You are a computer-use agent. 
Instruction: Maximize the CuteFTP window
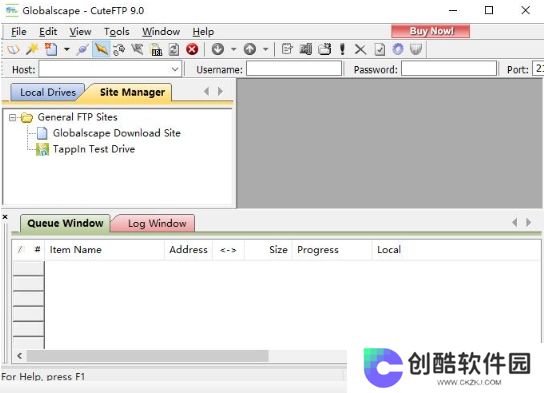pyautogui.click(x=489, y=10)
